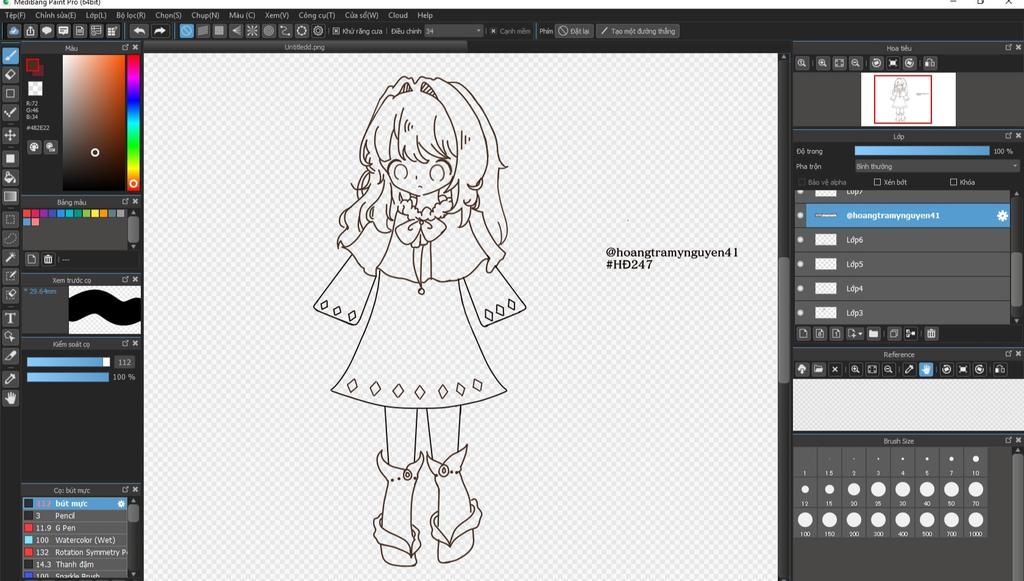
Task: Hide layer Lớp4 visibility
Action: pyautogui.click(x=801, y=288)
